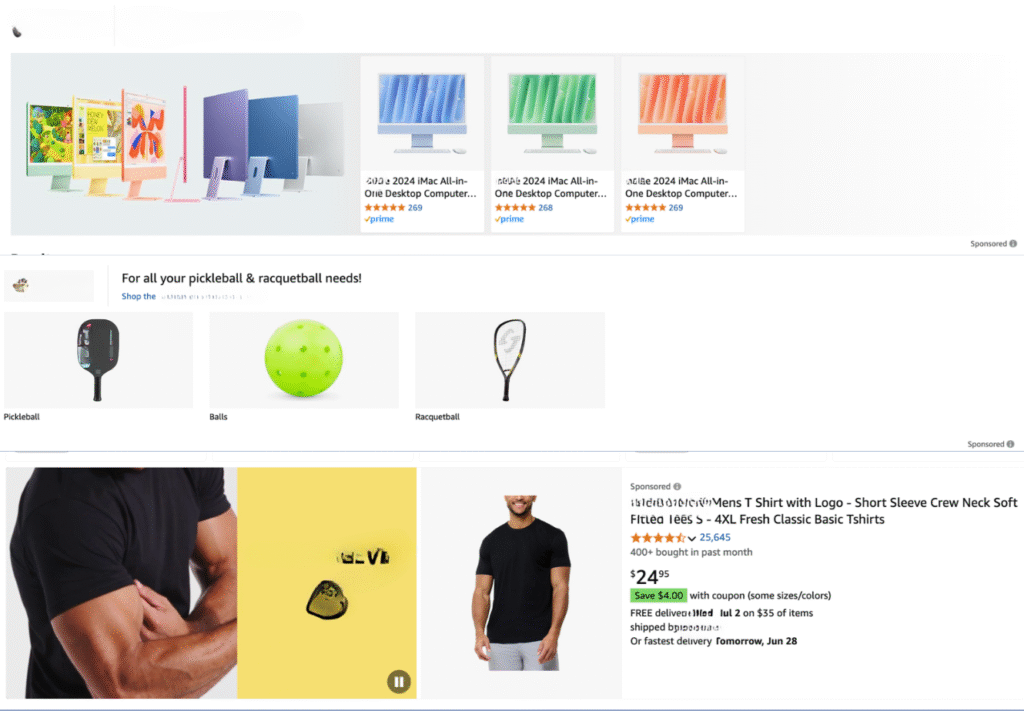Open the Mens T Shirt product title
This screenshot has height=711, width=1024.
824,511
